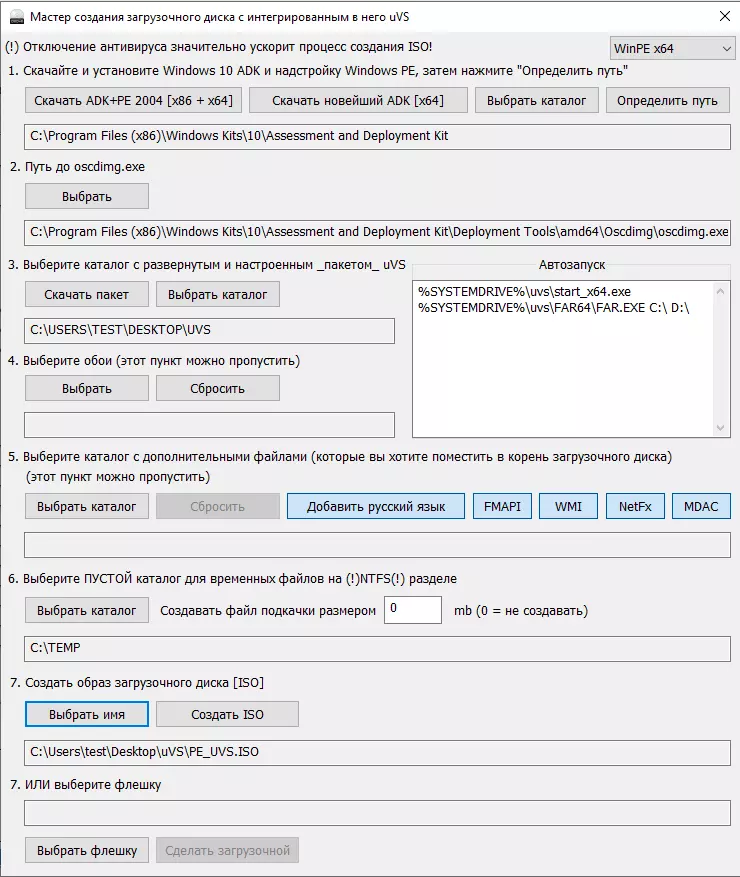The image size is (740, 877).
Task: Click Создать ISO button
Action: pos(227,714)
